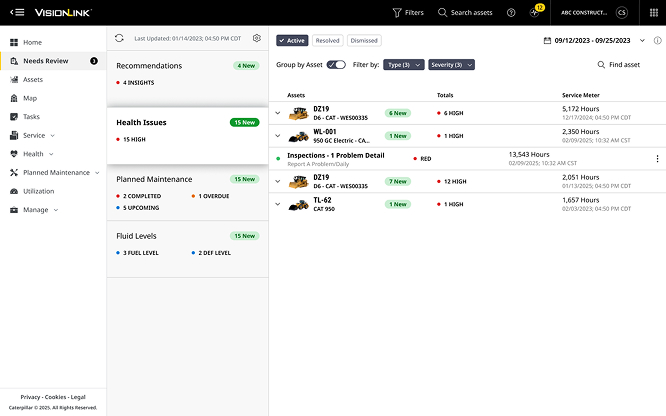Viewport: 666px width, 416px height.
Task: Open the three-dot menu on Inspections row
Action: point(657,158)
